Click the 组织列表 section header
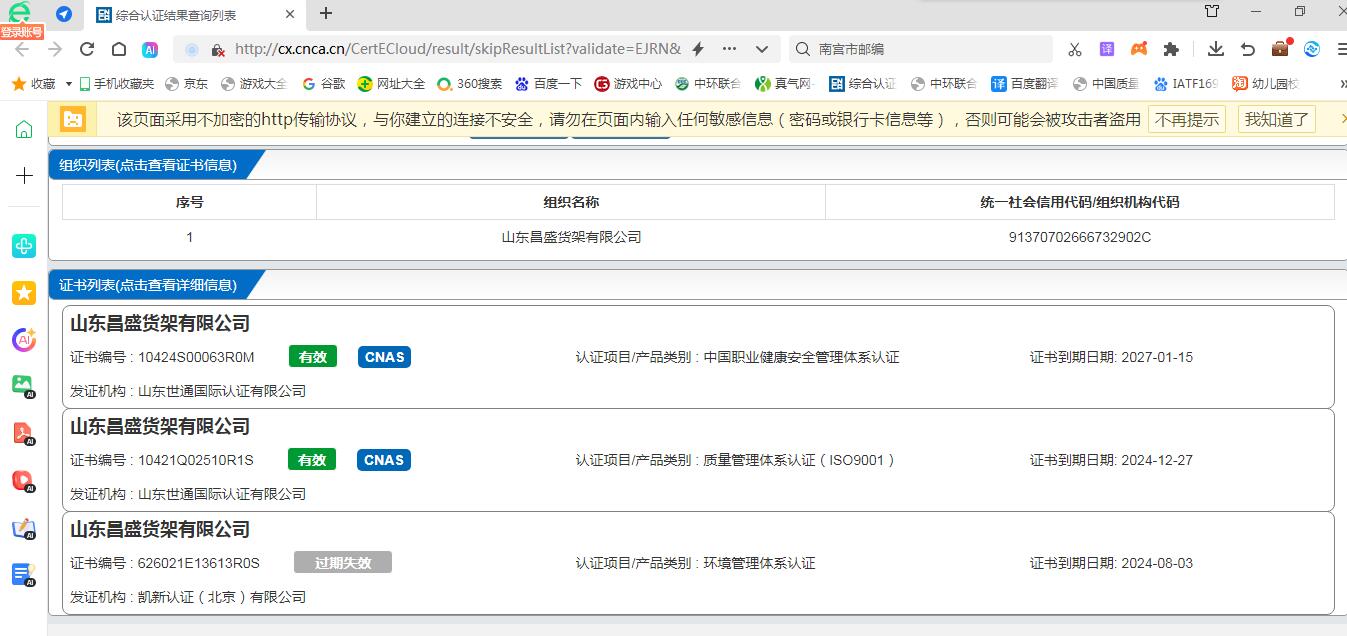This screenshot has width=1347, height=636. pos(148,165)
